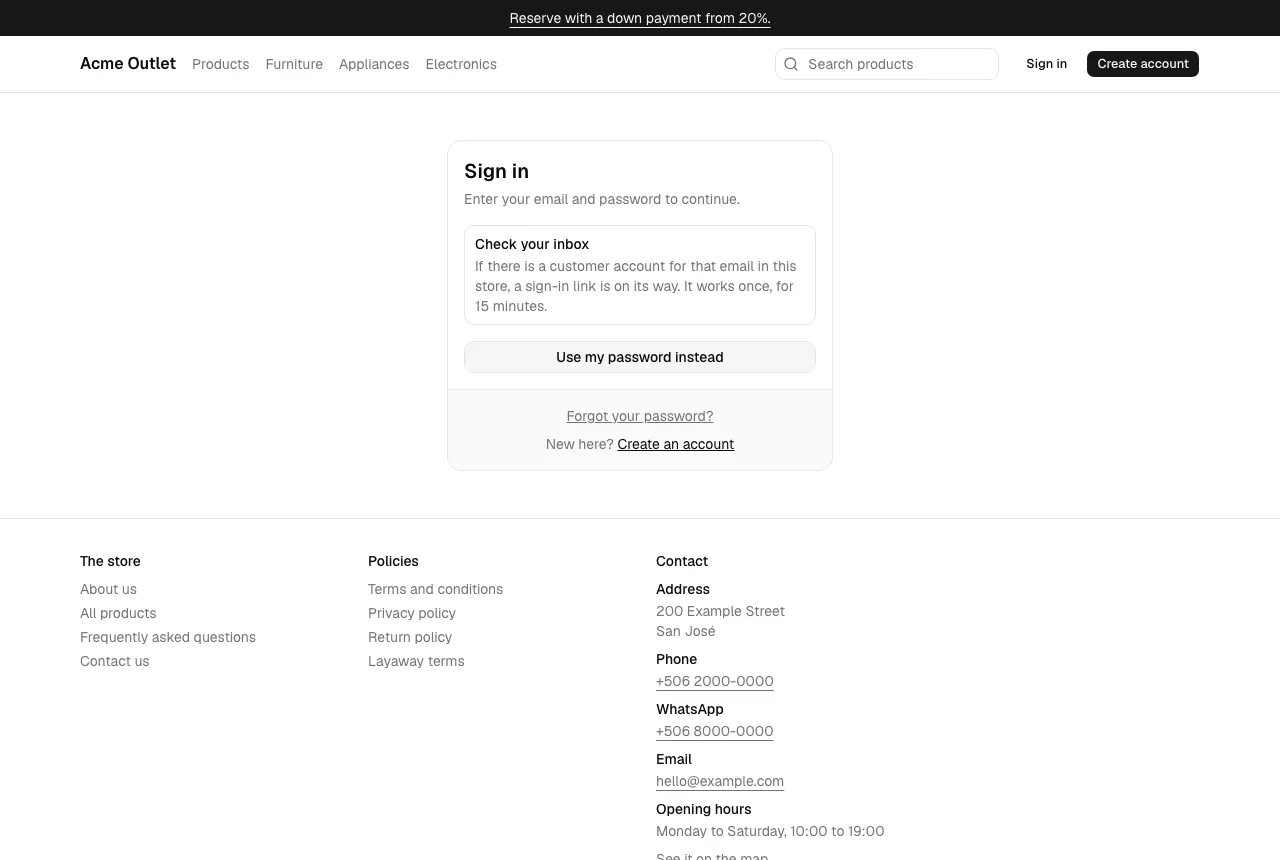Open the down payment promo banner link
This screenshot has height=860, width=1280.
click(640, 18)
